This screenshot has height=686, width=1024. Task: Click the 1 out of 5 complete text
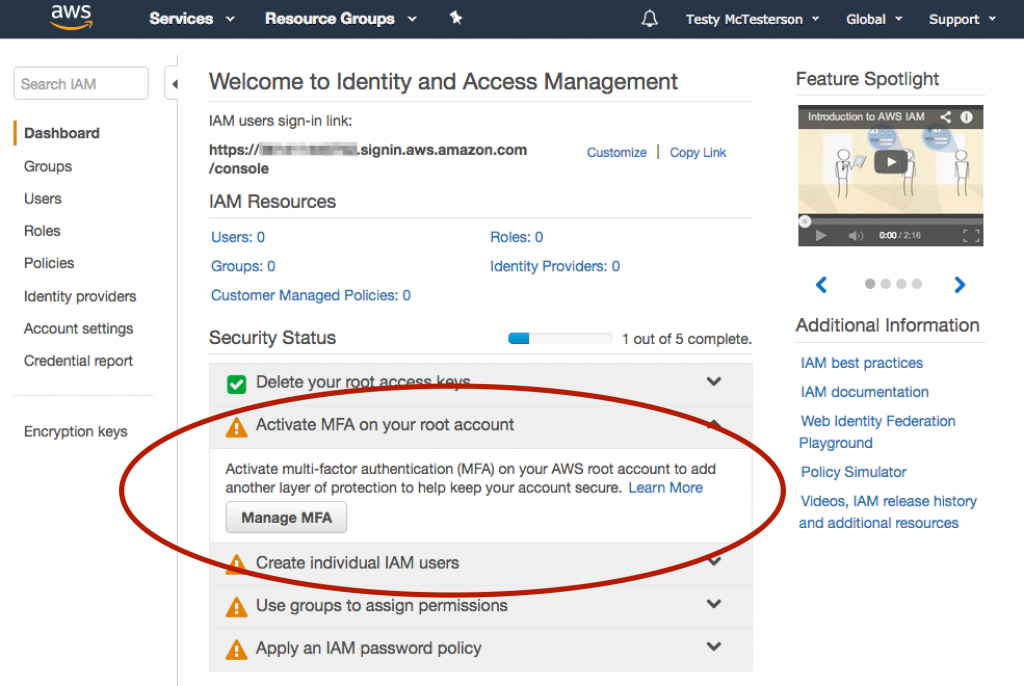686,339
